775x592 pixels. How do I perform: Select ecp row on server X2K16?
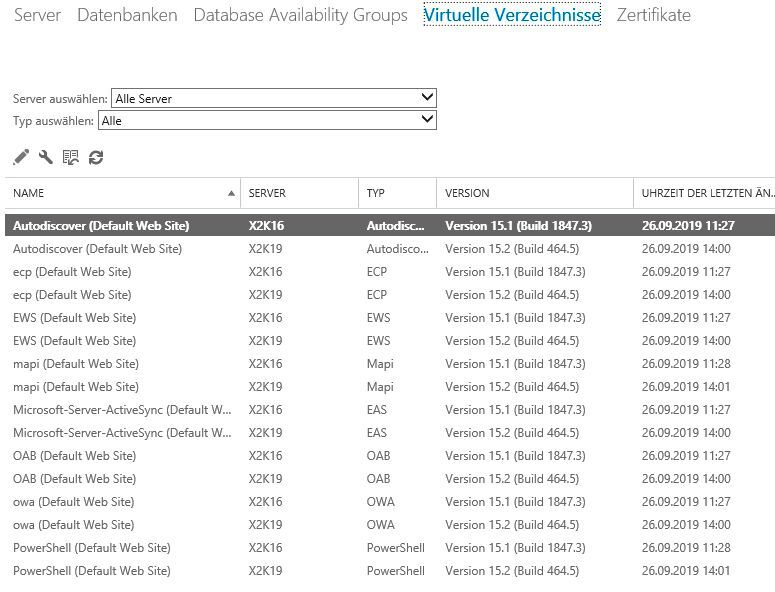(390, 272)
